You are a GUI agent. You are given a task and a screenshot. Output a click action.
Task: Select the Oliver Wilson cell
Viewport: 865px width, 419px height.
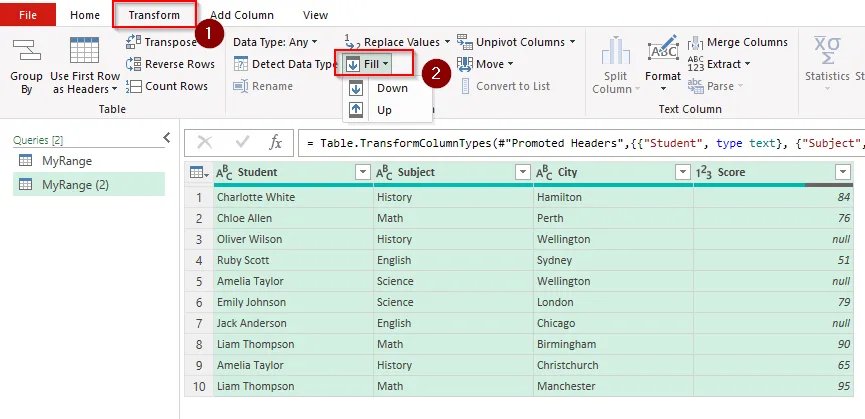pos(293,239)
